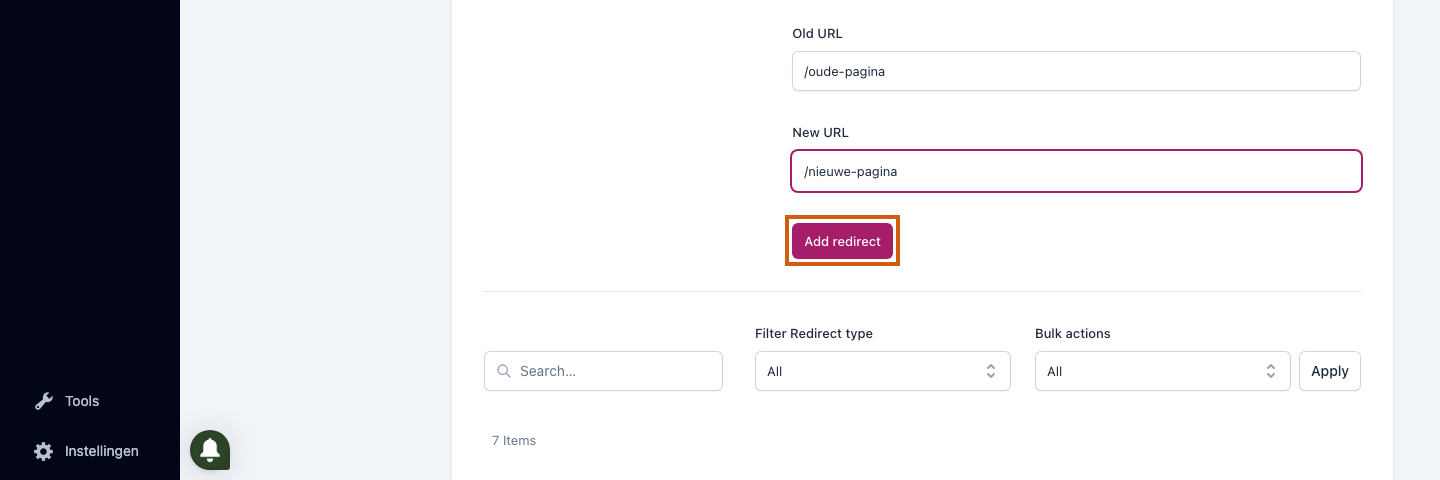Click the magnifier icon in the search box

[x=503, y=371]
